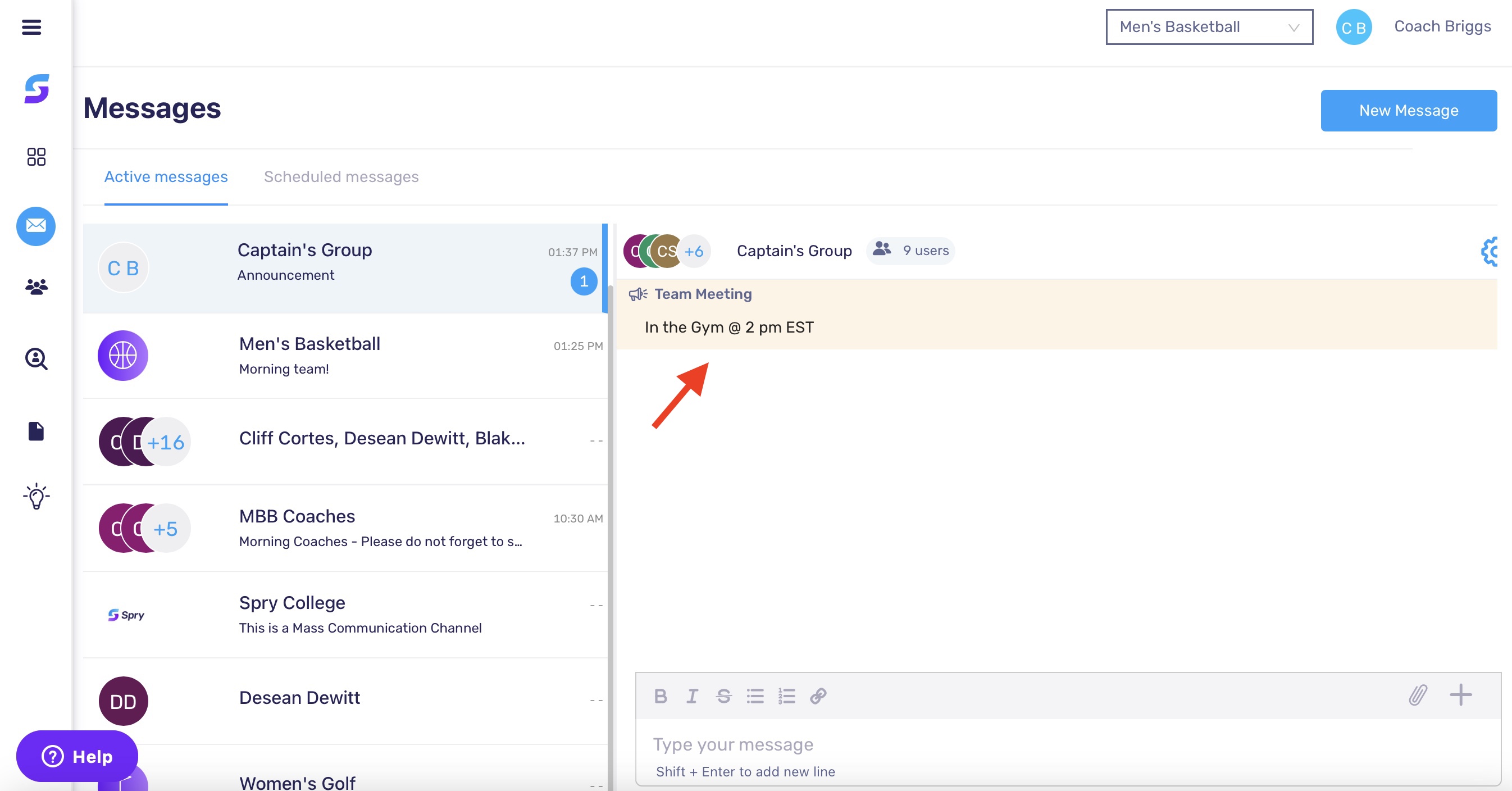Open the user search magnifier icon
This screenshot has height=791, width=1512.
coord(37,358)
